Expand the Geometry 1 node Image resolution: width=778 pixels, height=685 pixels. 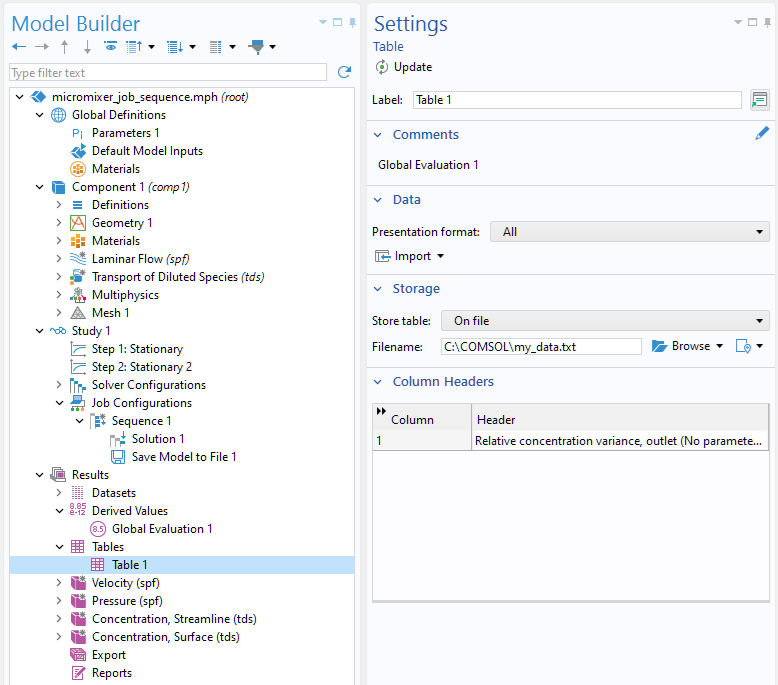point(59,223)
